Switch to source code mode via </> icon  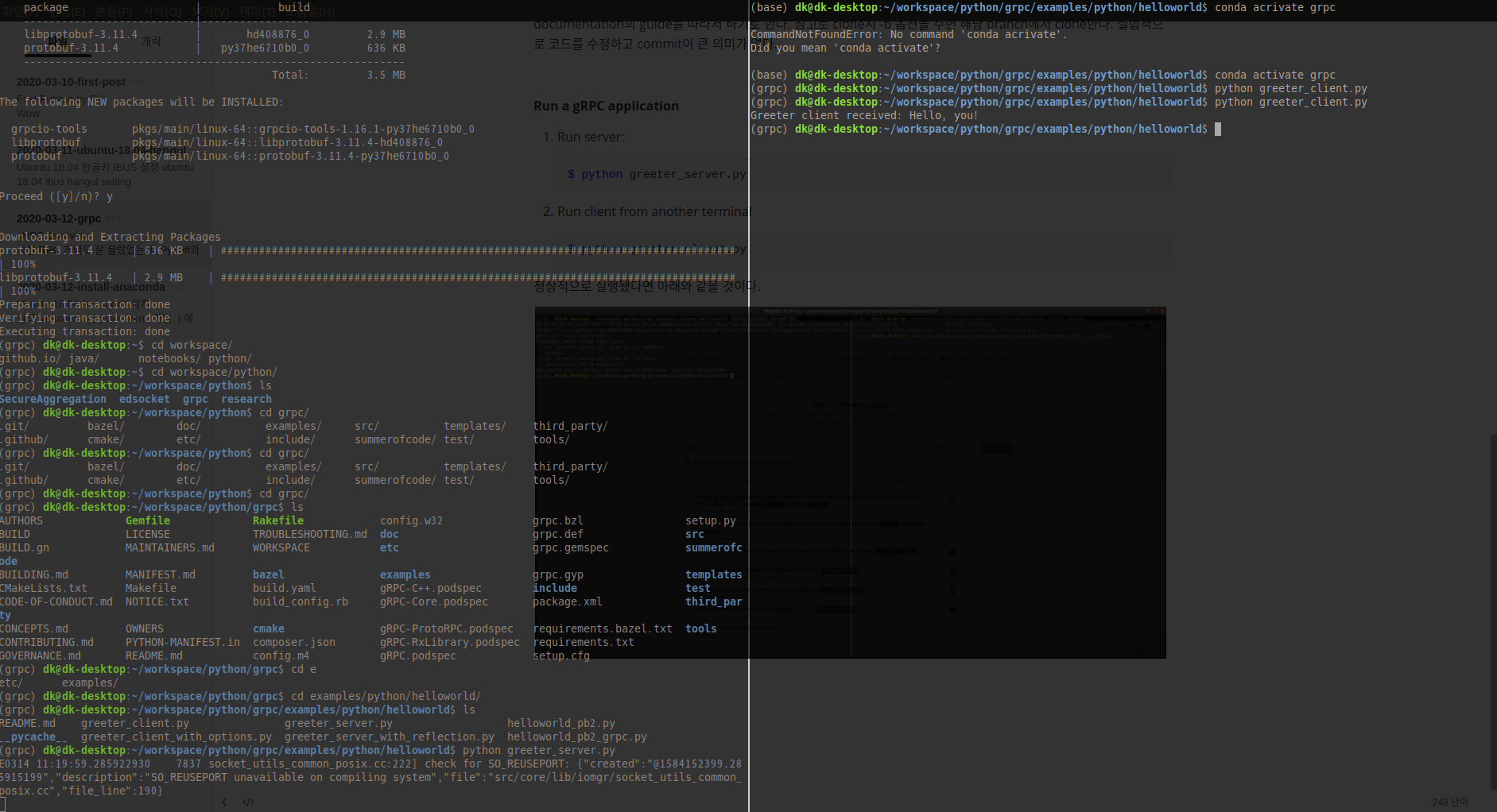pos(248,802)
